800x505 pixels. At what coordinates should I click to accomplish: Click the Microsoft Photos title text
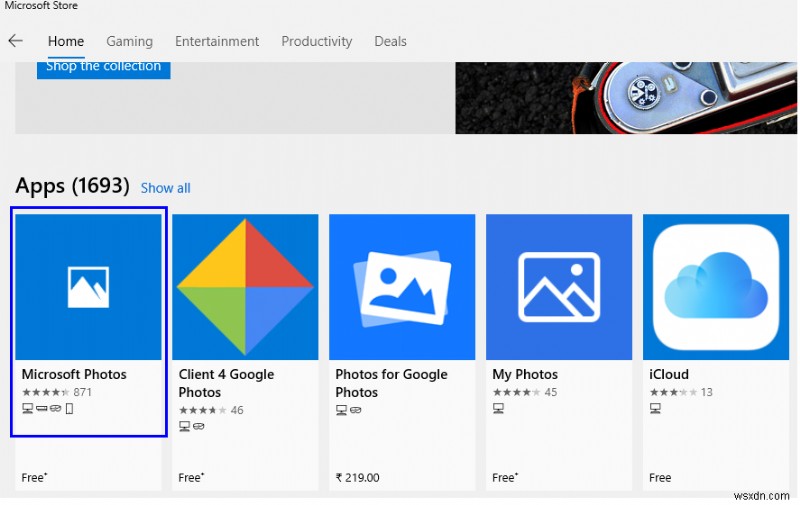pos(74,374)
